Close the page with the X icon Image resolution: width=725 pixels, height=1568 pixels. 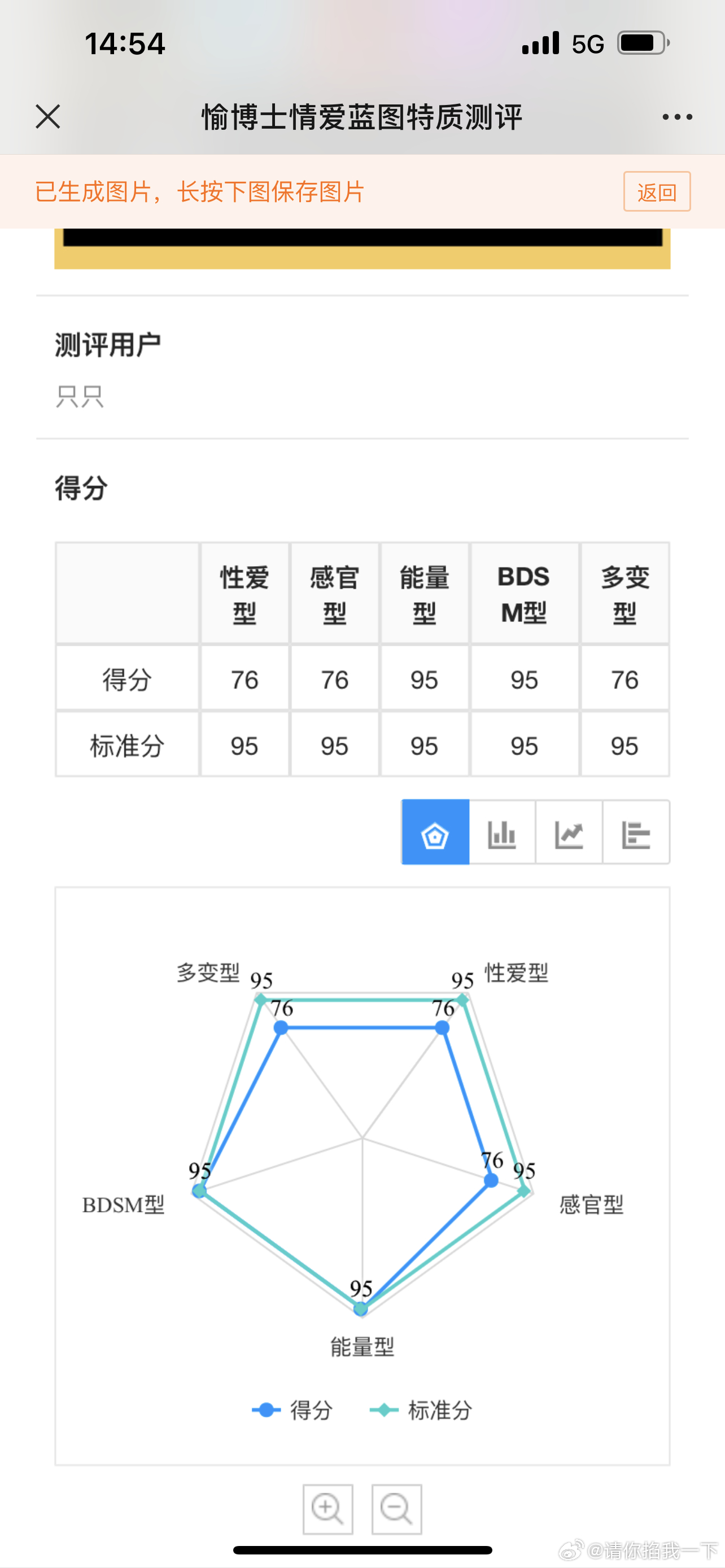pos(47,116)
